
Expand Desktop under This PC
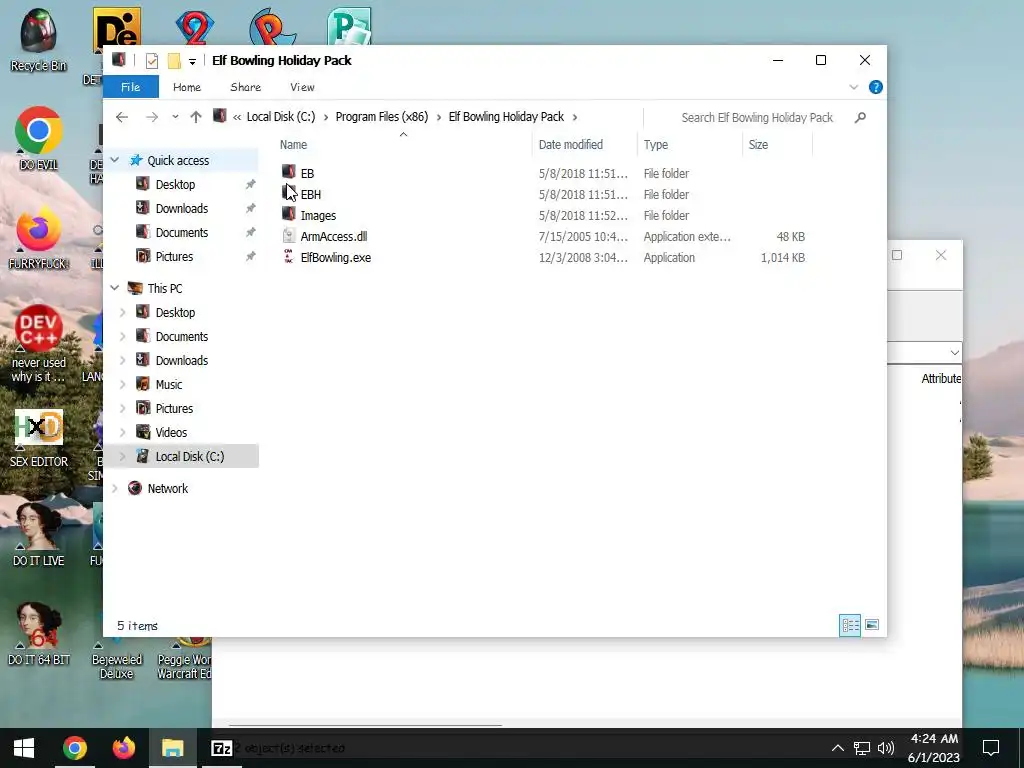123,312
